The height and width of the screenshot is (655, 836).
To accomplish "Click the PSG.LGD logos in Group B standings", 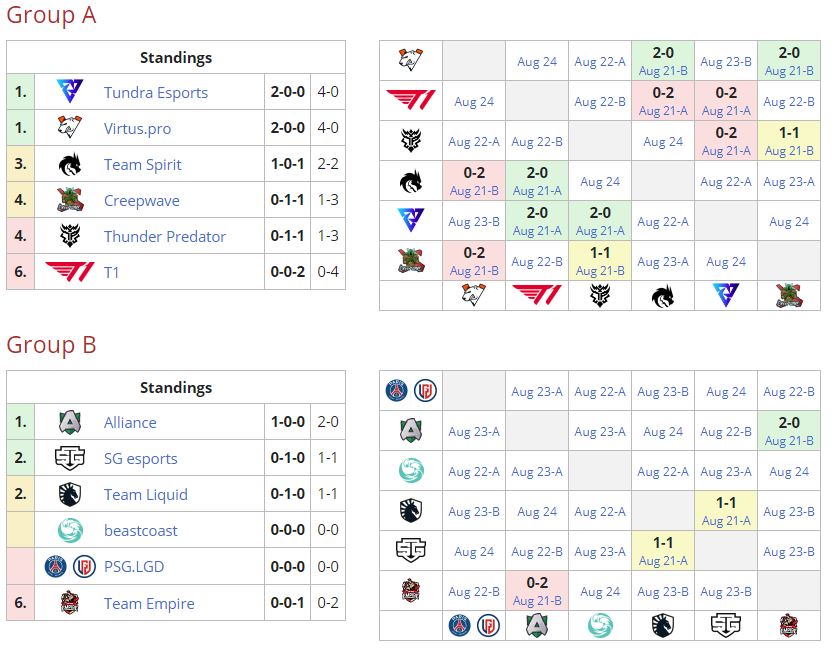I will click(70, 566).
